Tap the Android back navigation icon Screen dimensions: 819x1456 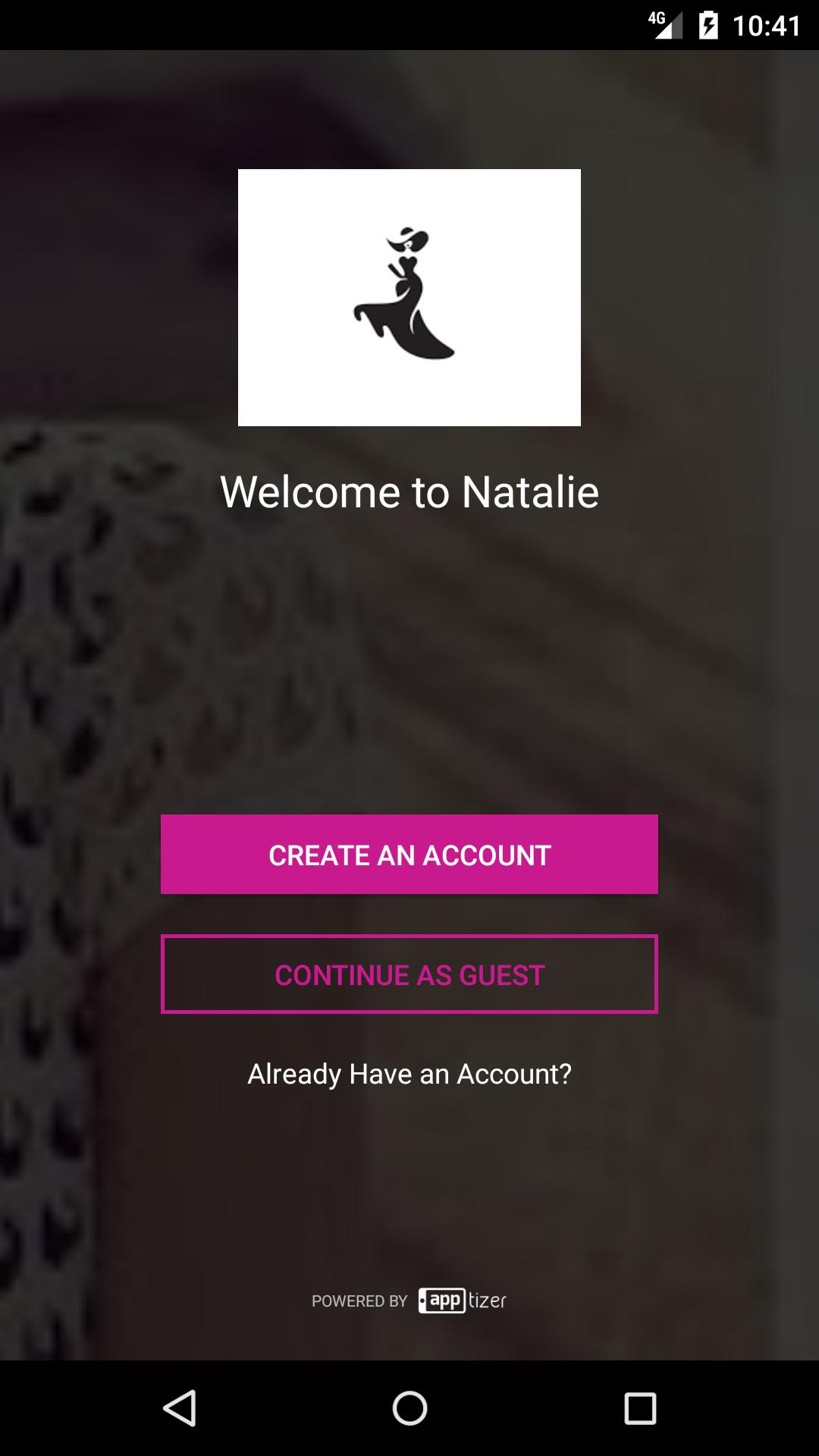pyautogui.click(x=180, y=1408)
